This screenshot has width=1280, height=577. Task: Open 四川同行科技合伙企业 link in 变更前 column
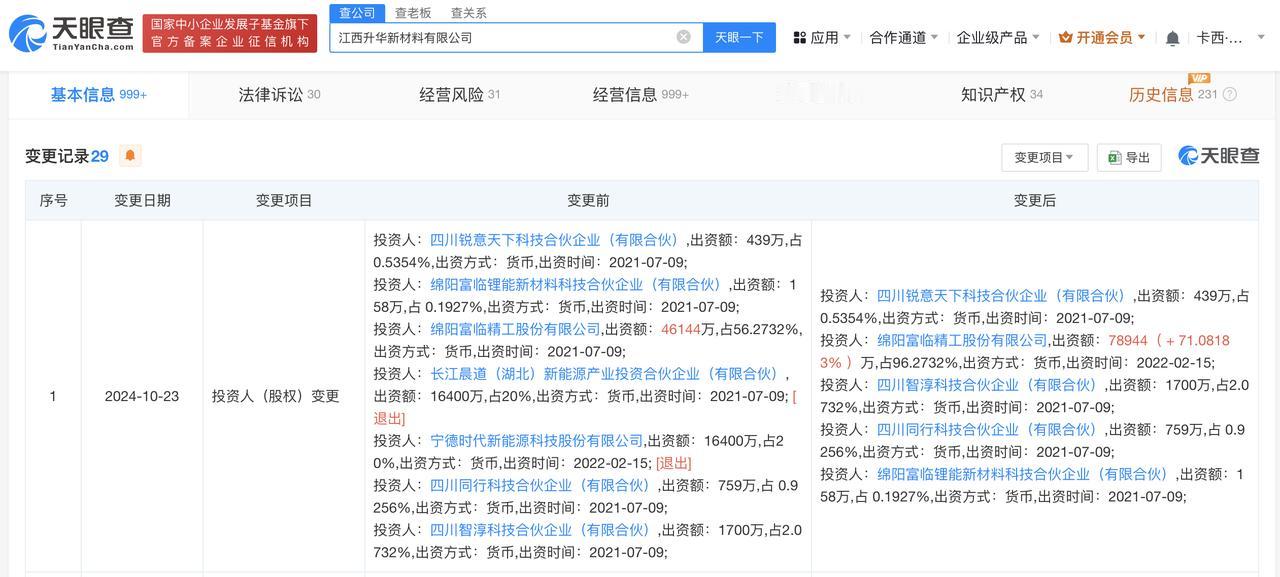[540, 486]
